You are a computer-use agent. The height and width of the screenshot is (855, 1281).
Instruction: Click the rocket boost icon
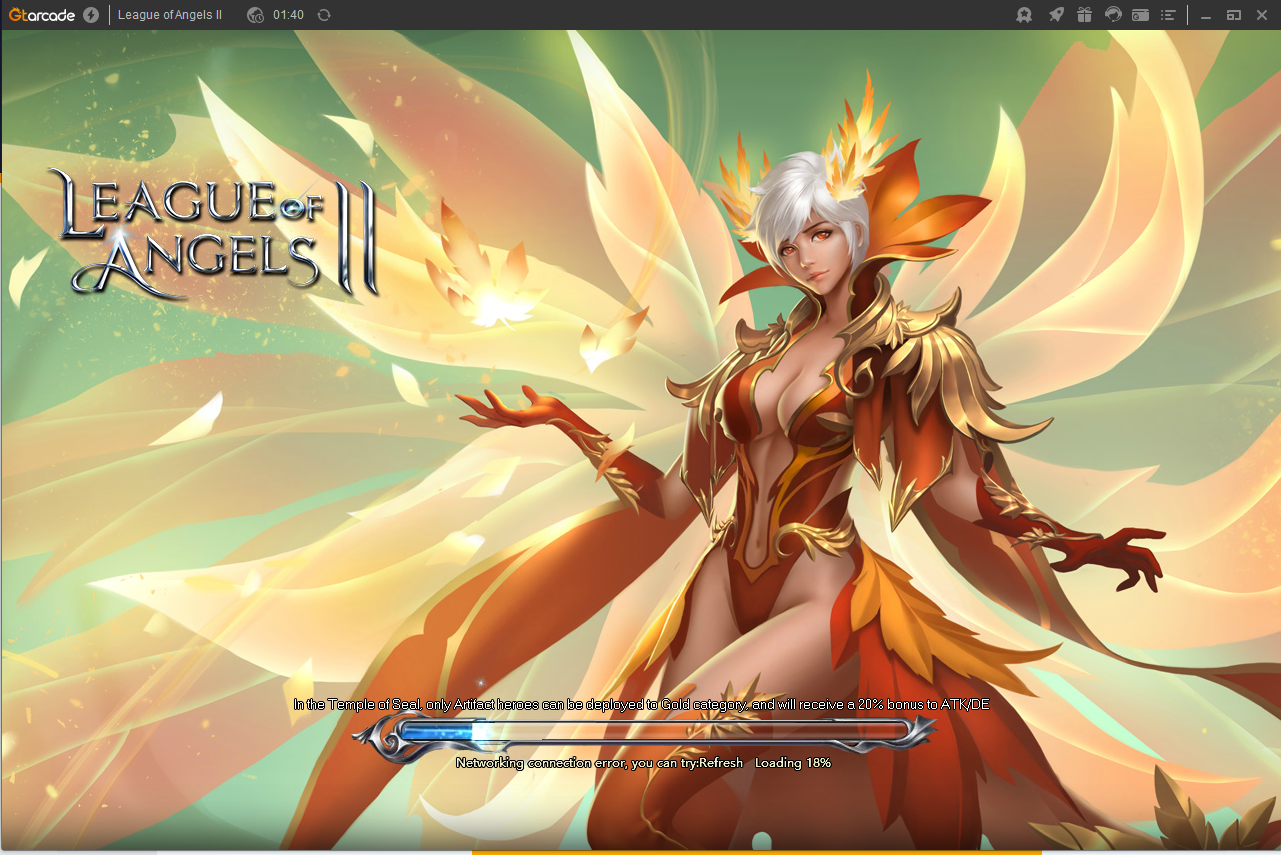click(1056, 15)
